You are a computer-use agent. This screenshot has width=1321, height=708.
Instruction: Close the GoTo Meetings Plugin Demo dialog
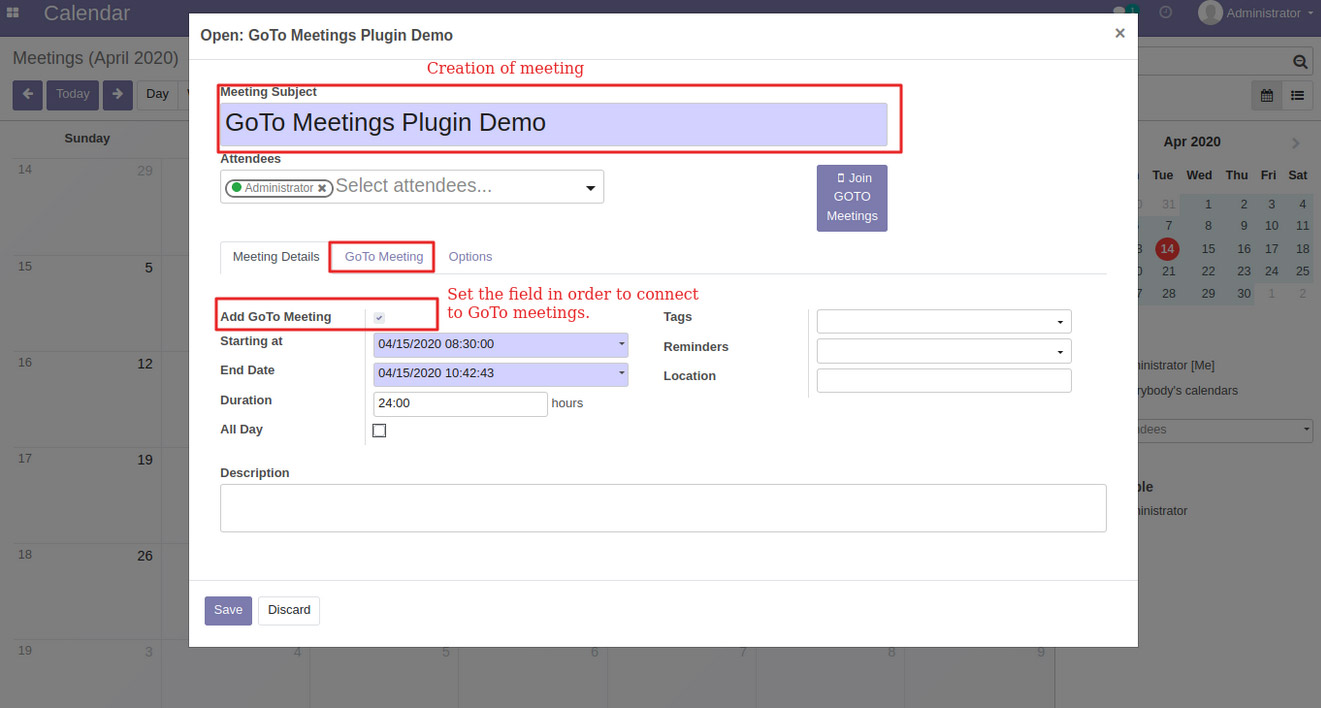click(x=1120, y=33)
